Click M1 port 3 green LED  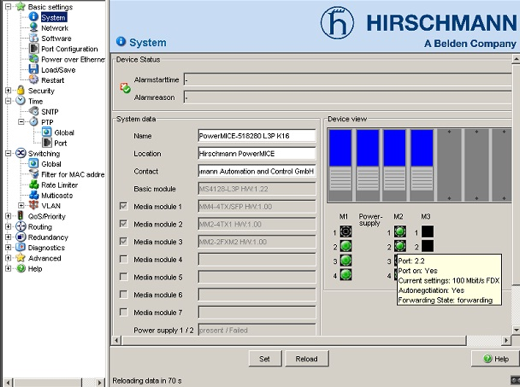[346, 260]
